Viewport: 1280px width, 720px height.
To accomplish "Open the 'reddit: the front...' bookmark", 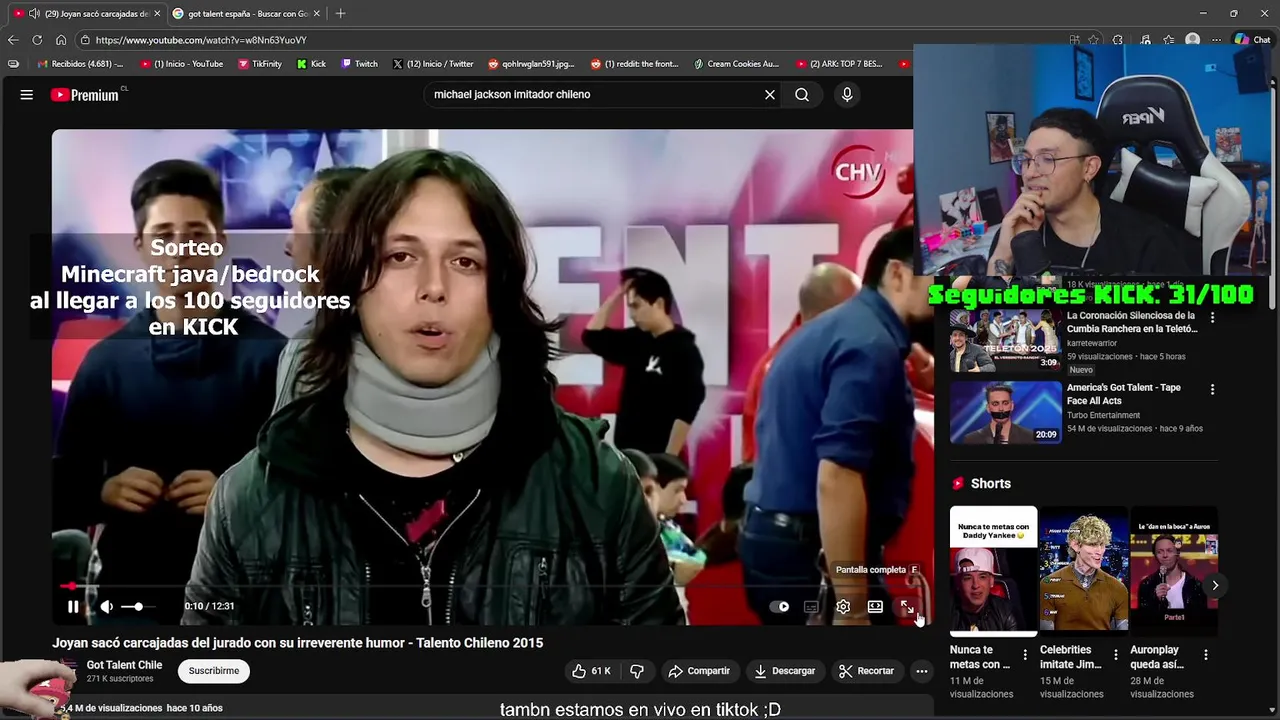I will 635,64.
